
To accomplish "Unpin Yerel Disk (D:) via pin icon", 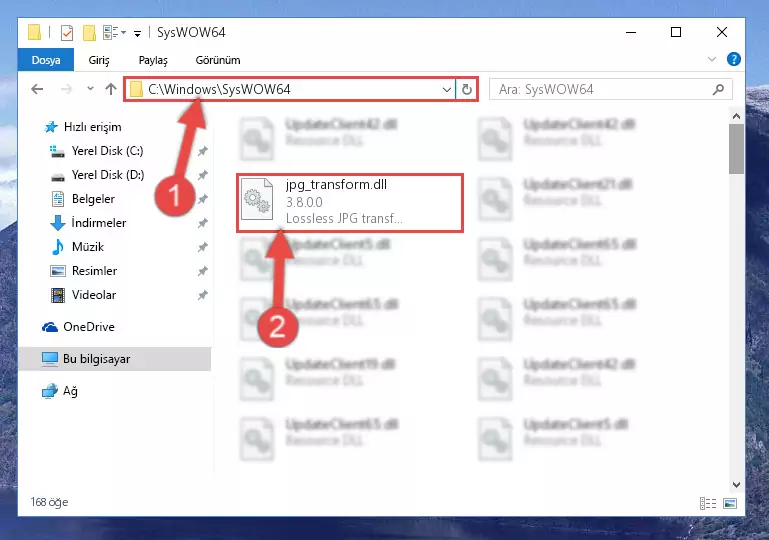I will click(x=203, y=175).
